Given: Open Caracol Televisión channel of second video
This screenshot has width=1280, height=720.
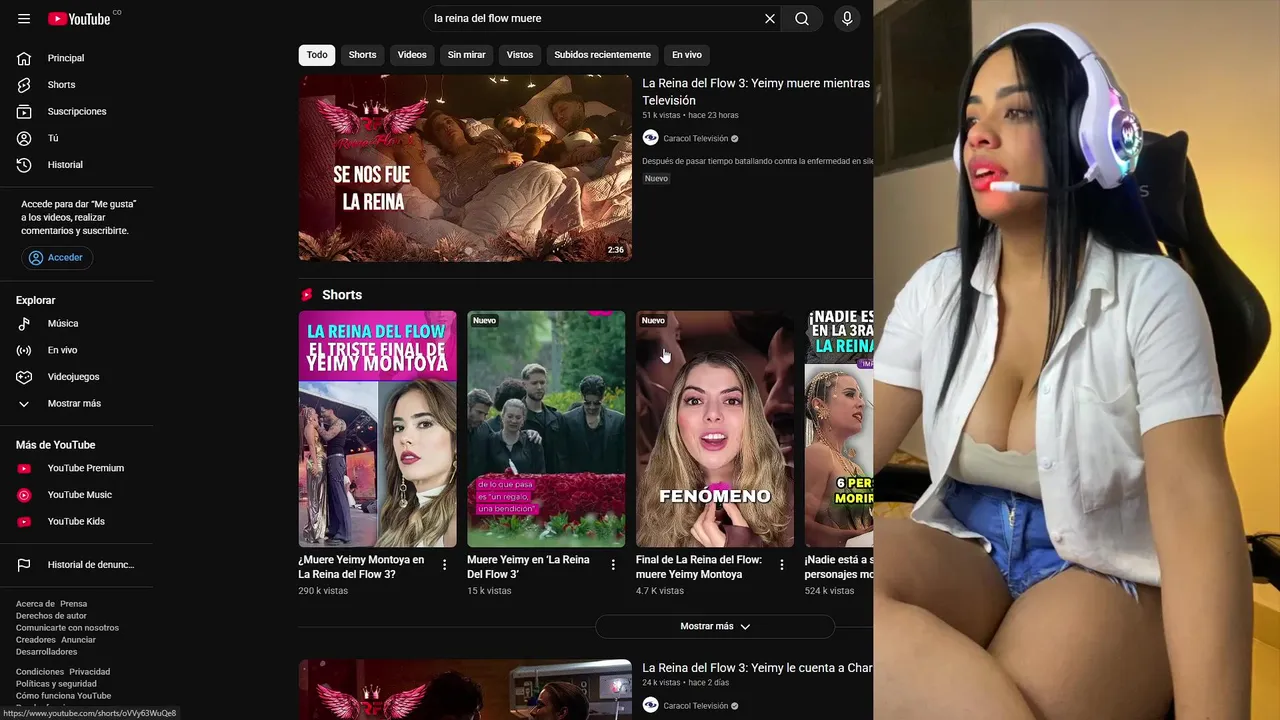Looking at the screenshot, I should tap(695, 706).
